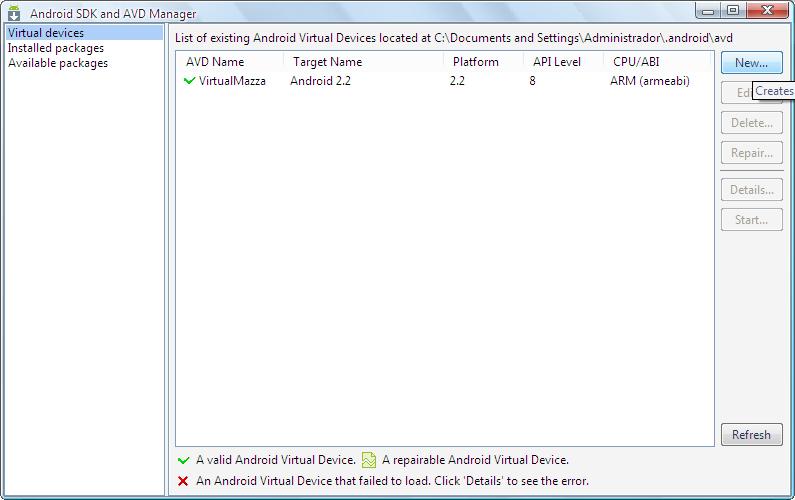This screenshot has width=795, height=500.
Task: Click green checkmark icon beside VirtualMazza
Action: click(190, 81)
